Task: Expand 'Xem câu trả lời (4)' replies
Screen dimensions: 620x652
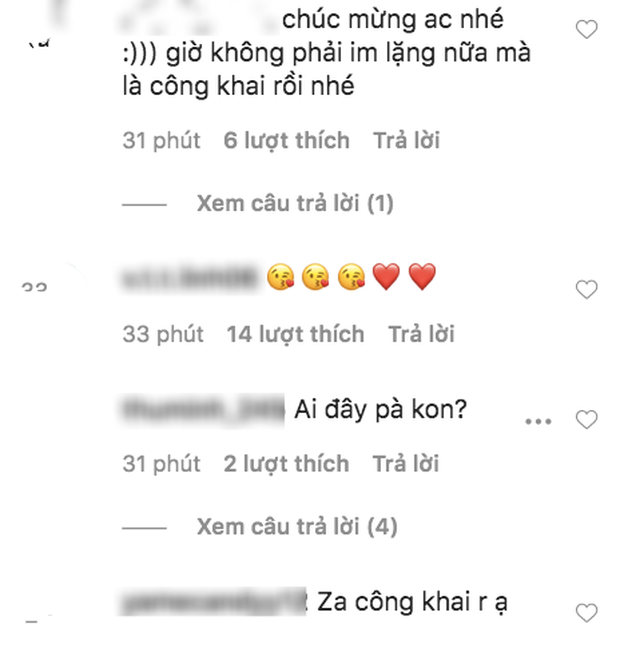Action: coord(297,527)
